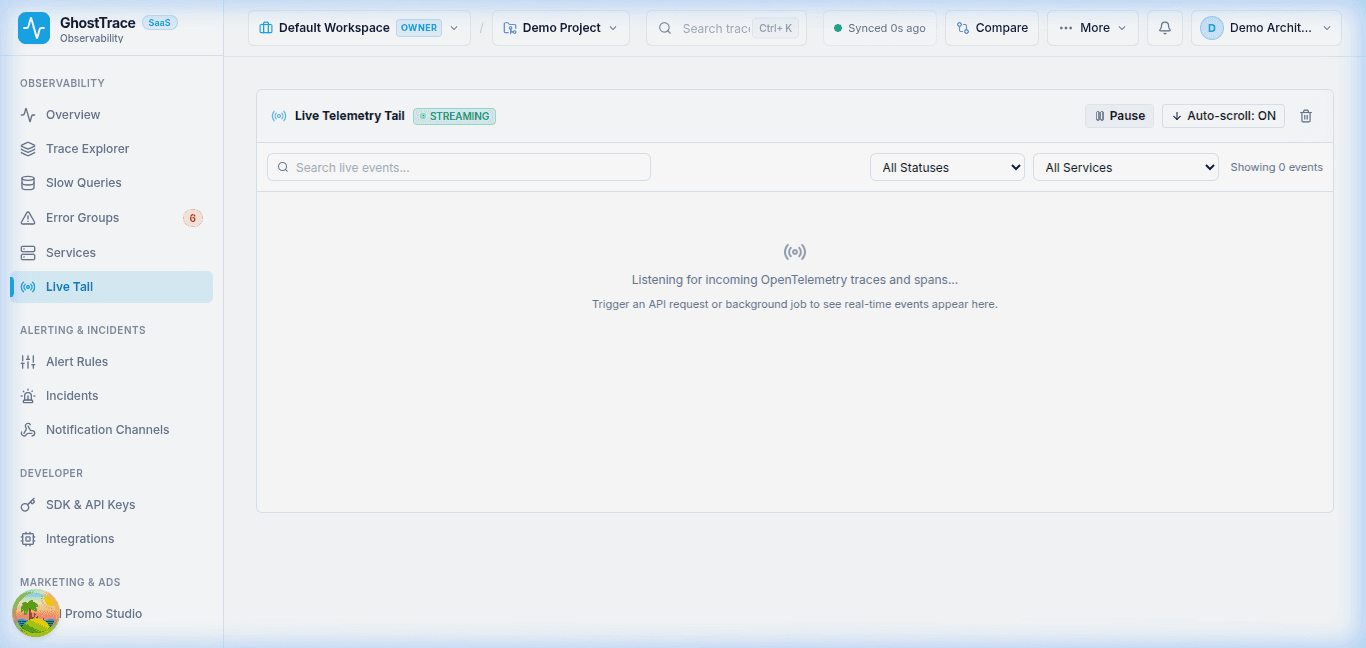The height and width of the screenshot is (648, 1366).
Task: Click the Trace Explorer layers icon
Action: click(x=28, y=149)
